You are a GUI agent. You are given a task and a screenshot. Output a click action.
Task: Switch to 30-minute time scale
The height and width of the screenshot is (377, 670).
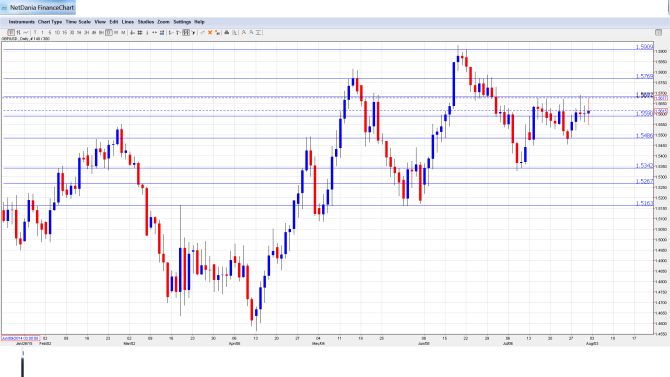[x=72, y=32]
